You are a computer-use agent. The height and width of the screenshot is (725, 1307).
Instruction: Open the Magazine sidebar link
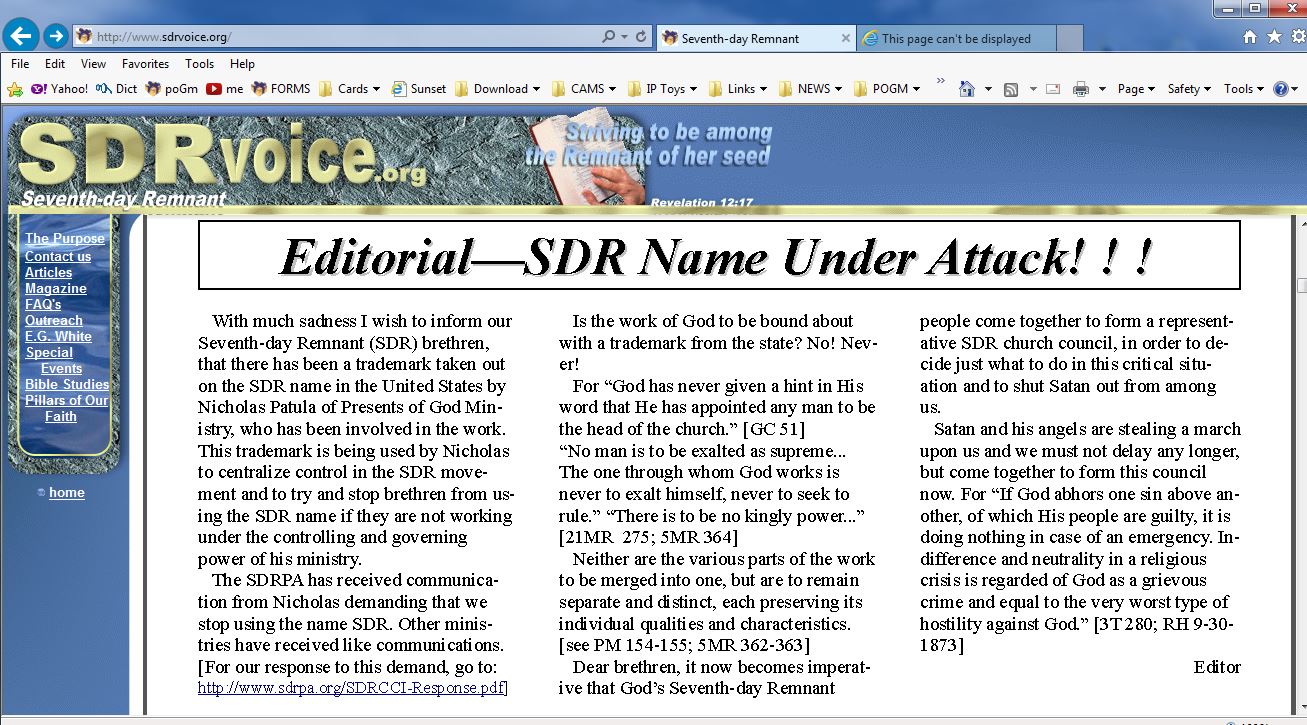pyautogui.click(x=56, y=288)
